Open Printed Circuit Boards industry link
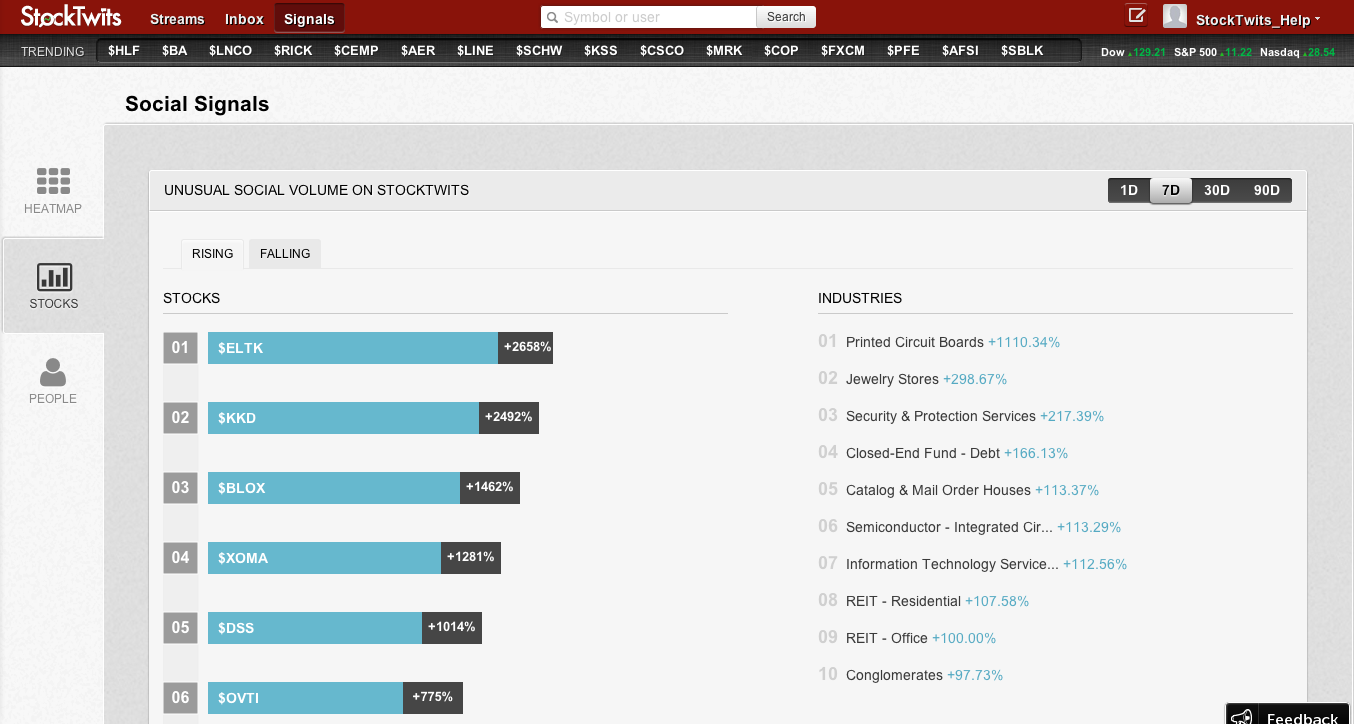The width and height of the screenshot is (1354, 724). click(x=914, y=342)
